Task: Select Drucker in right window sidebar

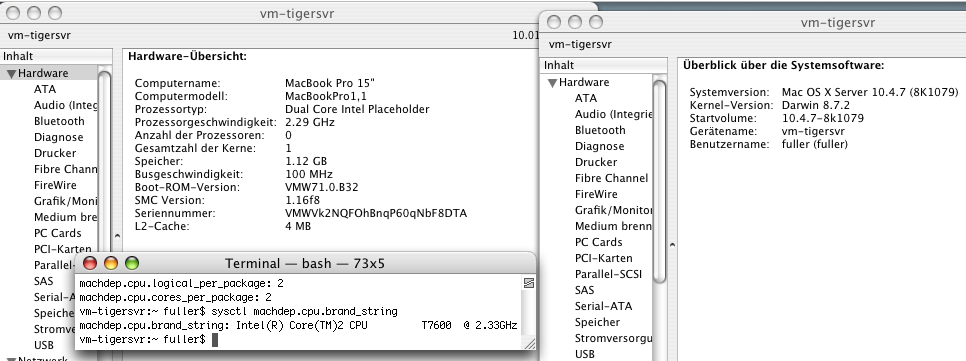Action: [x=596, y=162]
